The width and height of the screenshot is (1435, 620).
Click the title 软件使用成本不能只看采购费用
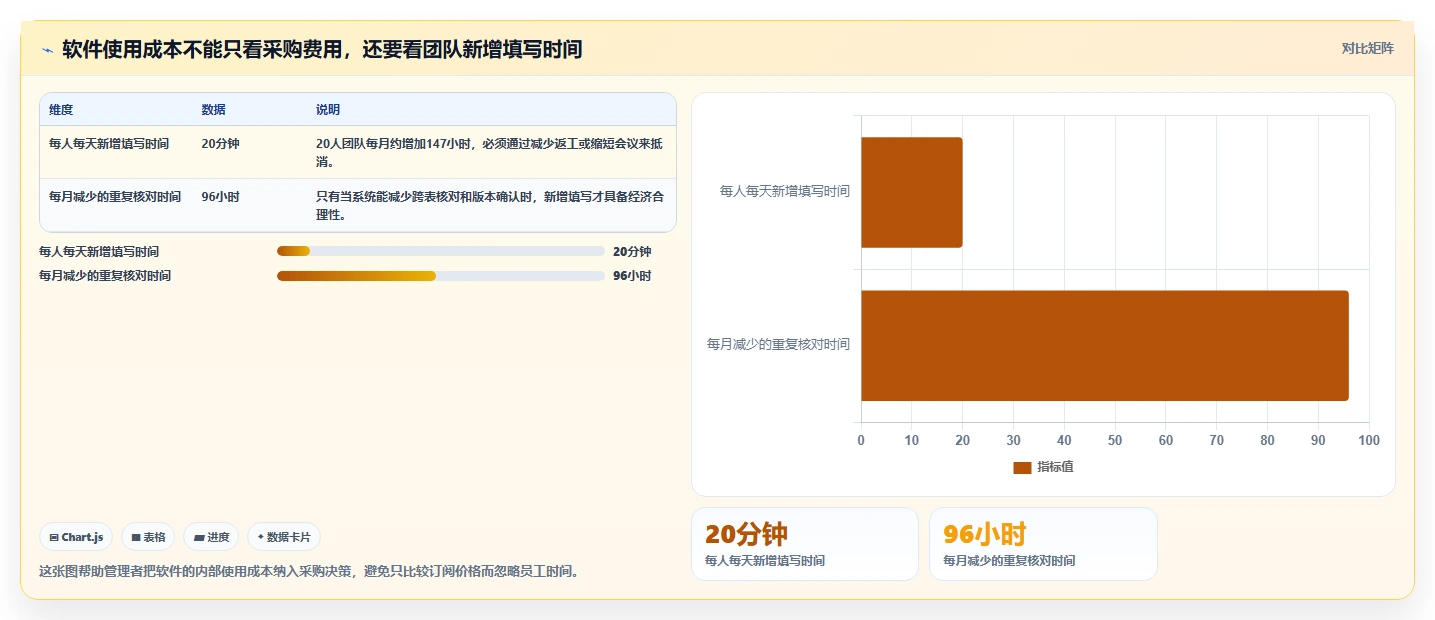click(x=322, y=49)
